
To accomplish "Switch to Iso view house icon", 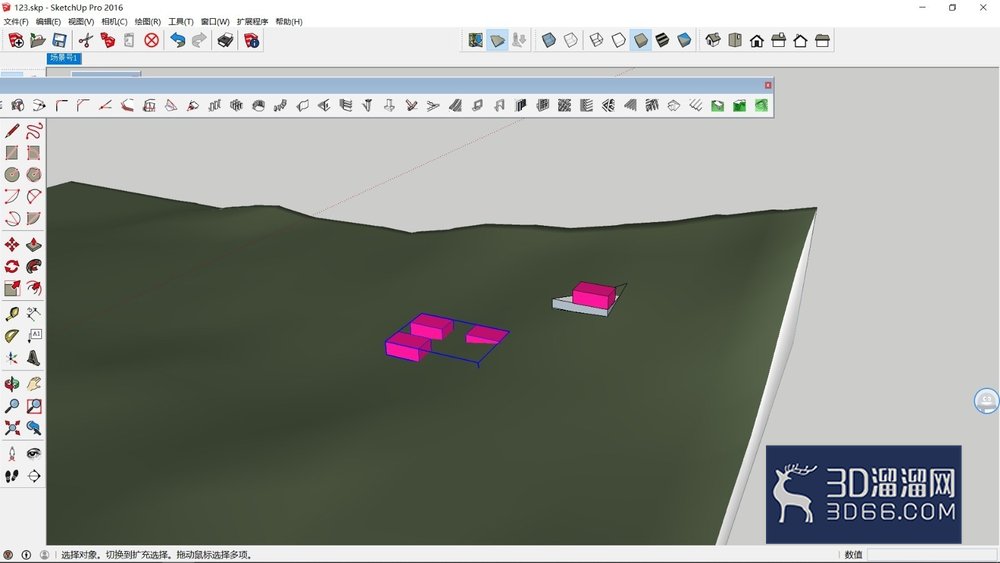I will point(713,40).
